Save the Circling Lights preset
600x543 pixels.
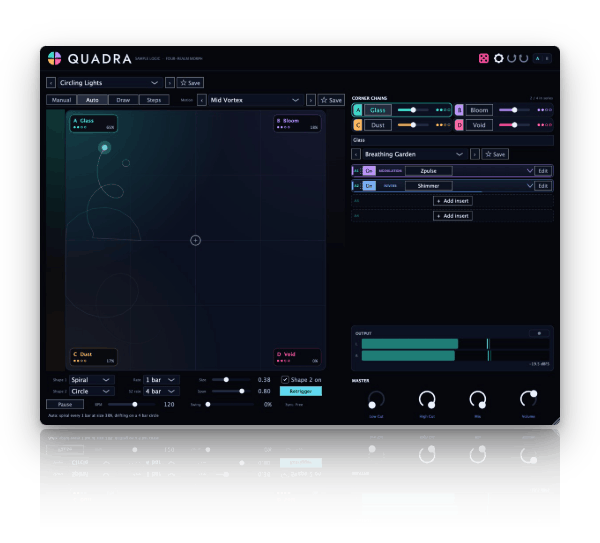click(x=190, y=83)
